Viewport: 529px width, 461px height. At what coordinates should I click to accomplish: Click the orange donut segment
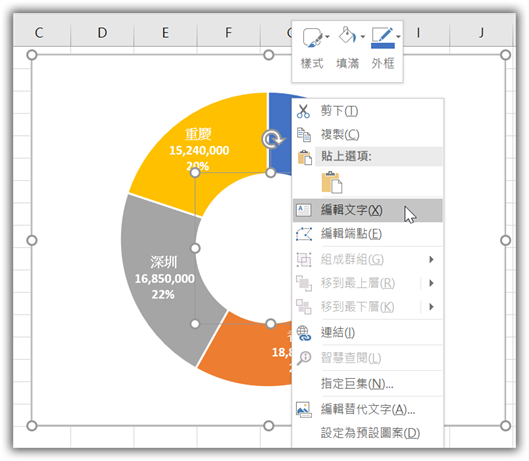[x=250, y=354]
